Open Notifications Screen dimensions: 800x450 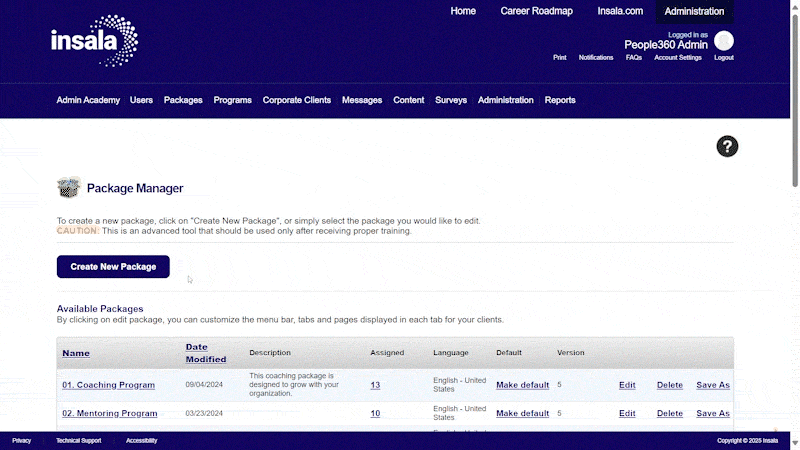(596, 58)
